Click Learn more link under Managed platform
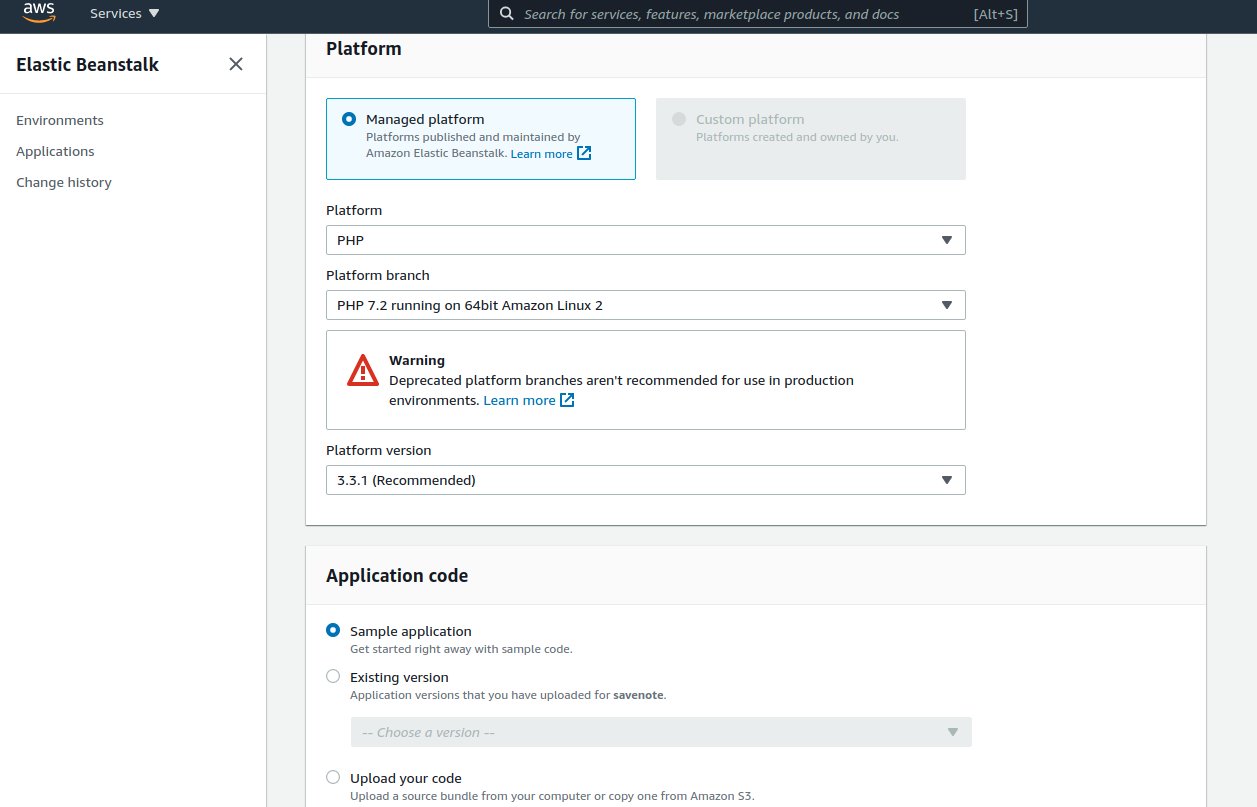Screen dimensions: 1257x807 [x=541, y=154]
